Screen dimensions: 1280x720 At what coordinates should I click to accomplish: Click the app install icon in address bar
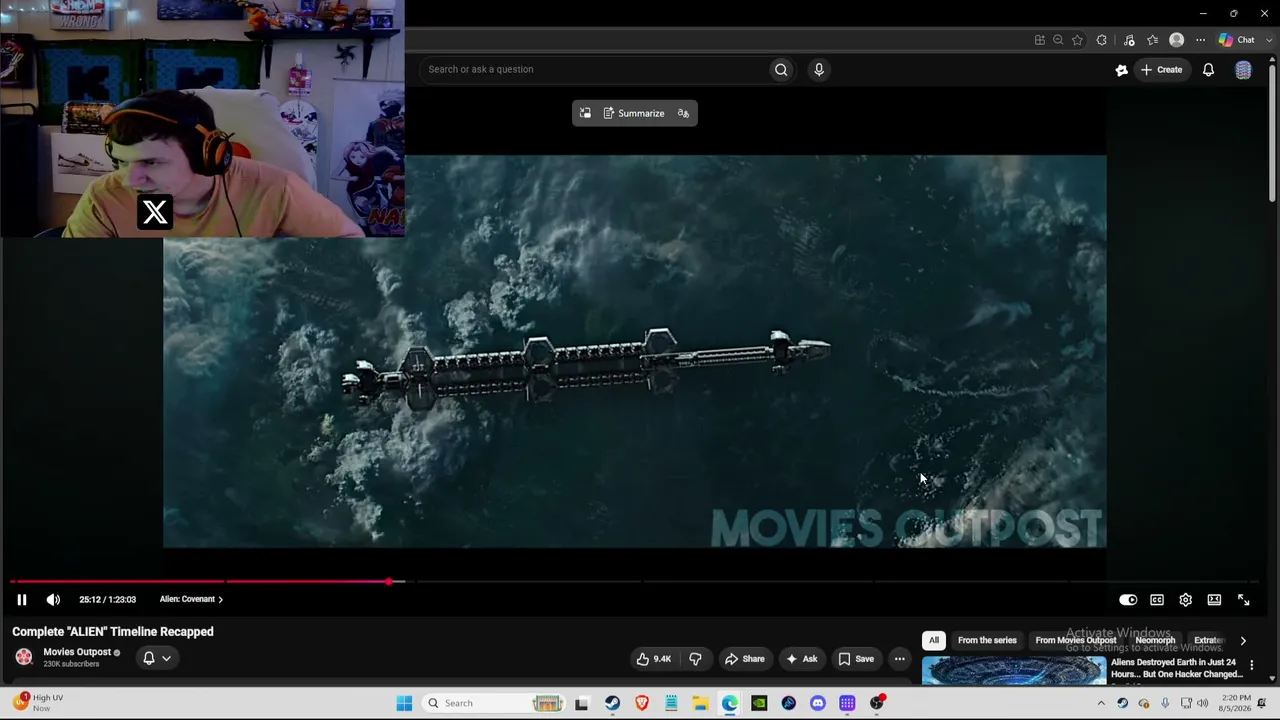click(1040, 40)
